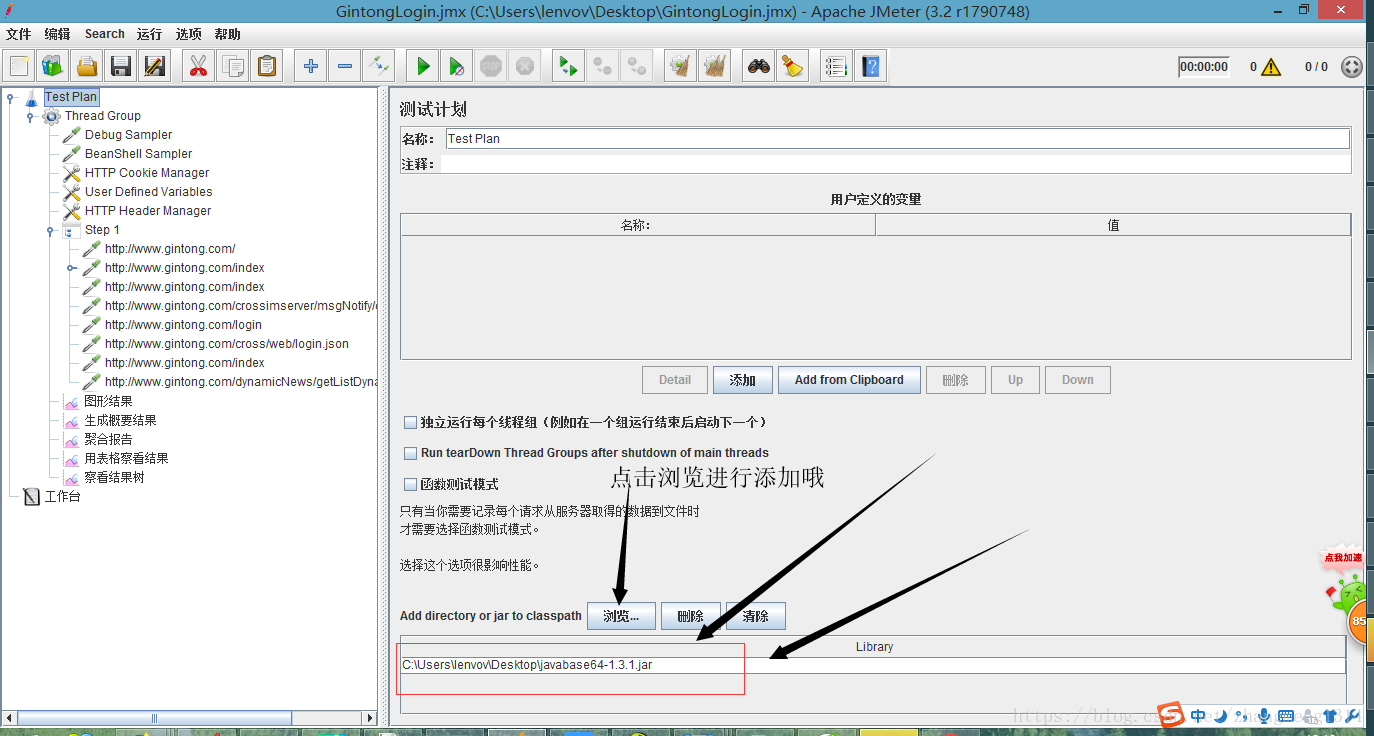
Task: Paste using the clipboard toolbar icon
Action: click(x=267, y=67)
